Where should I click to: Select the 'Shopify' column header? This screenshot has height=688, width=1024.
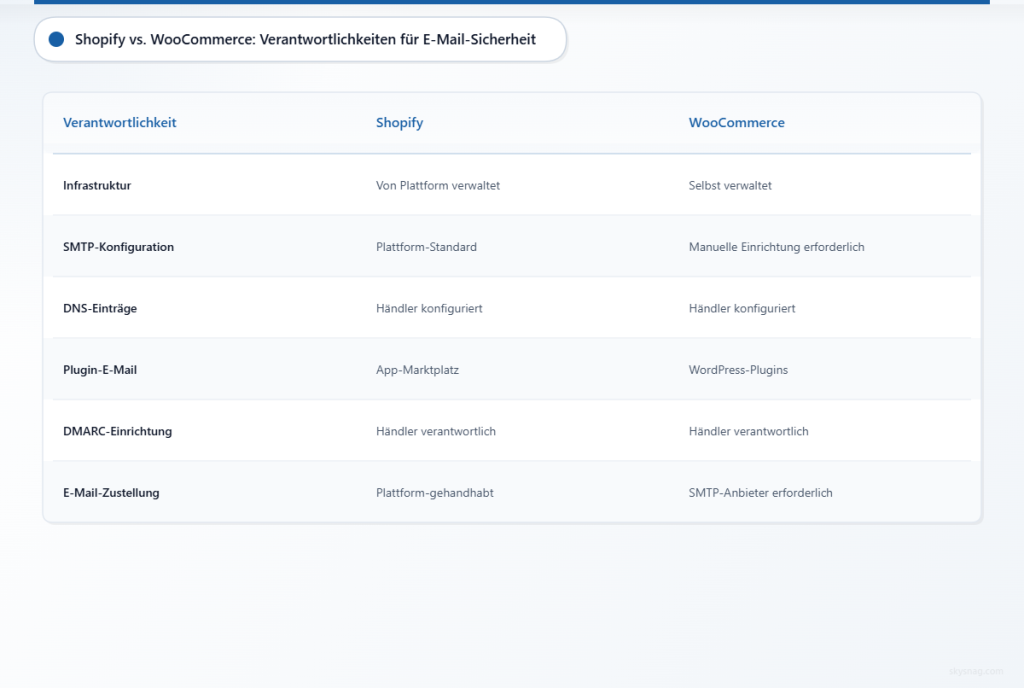click(400, 123)
